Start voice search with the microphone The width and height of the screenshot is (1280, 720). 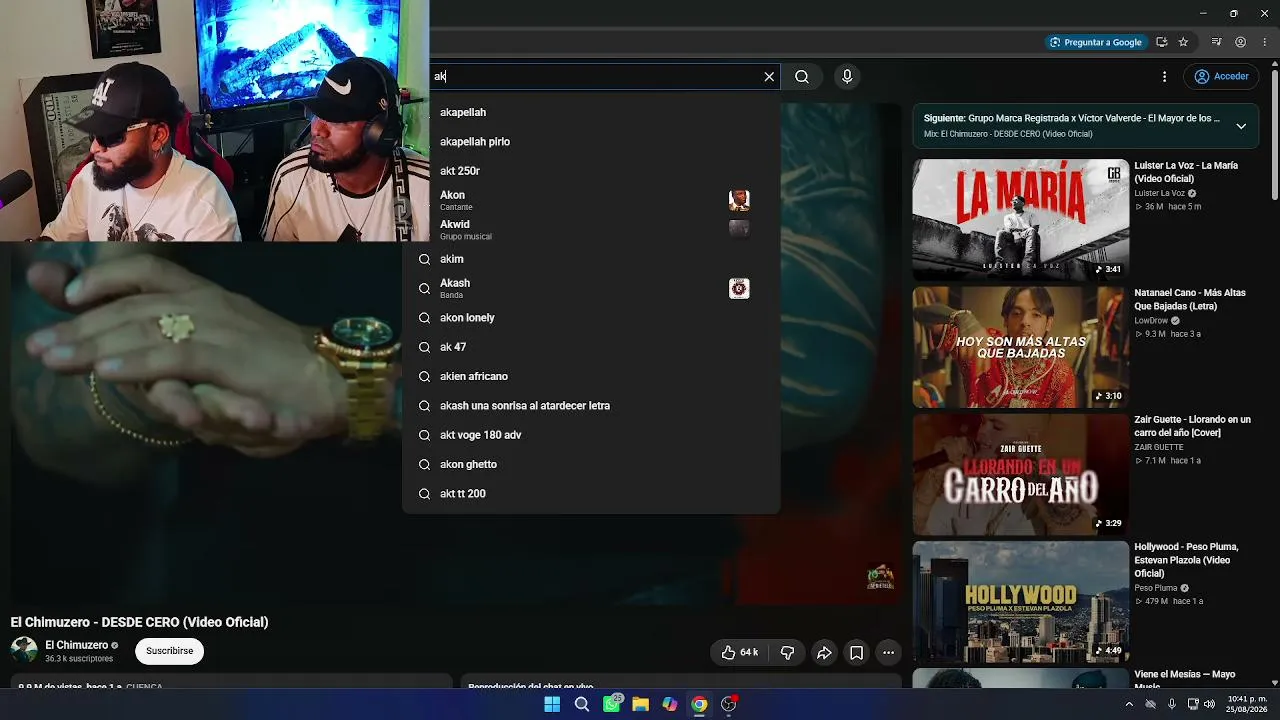[847, 77]
